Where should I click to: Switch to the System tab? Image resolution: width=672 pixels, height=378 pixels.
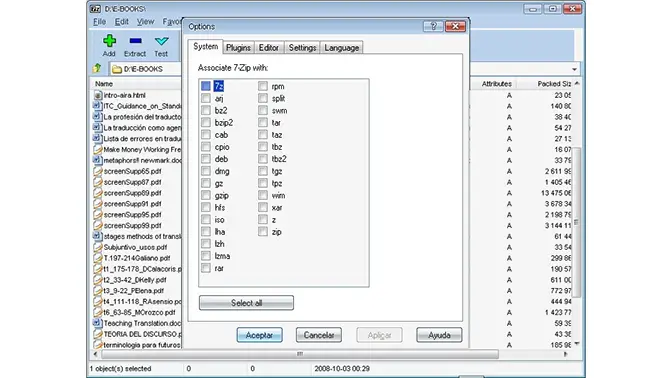pyautogui.click(x=205, y=47)
